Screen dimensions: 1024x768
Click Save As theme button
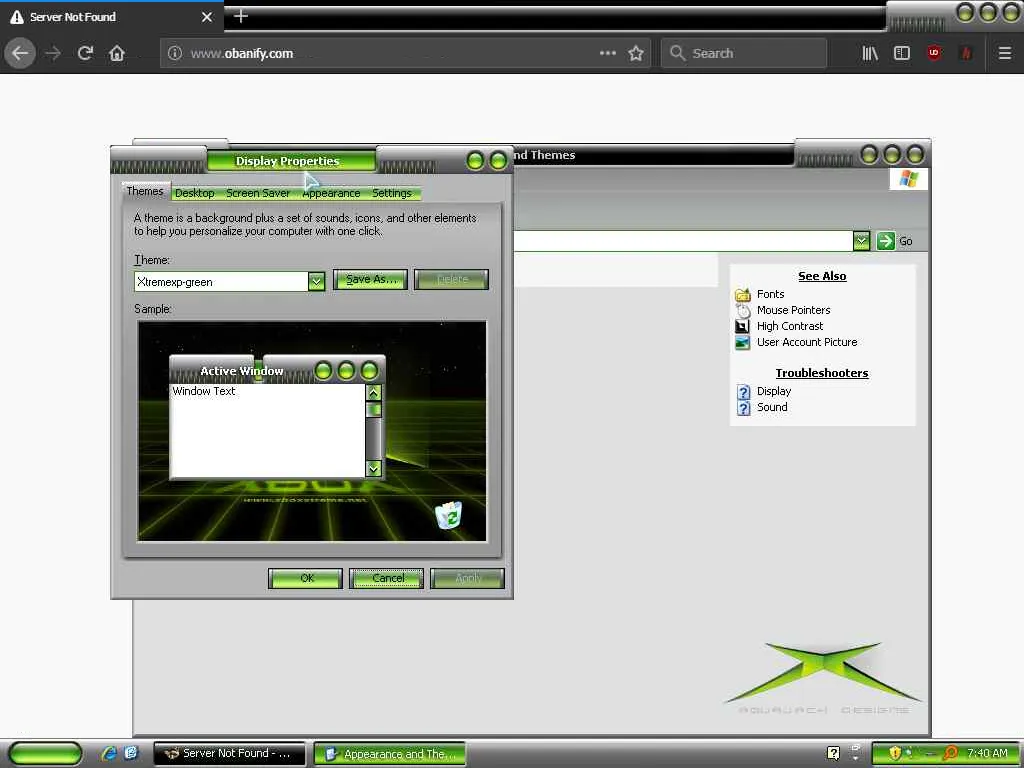pyautogui.click(x=370, y=280)
